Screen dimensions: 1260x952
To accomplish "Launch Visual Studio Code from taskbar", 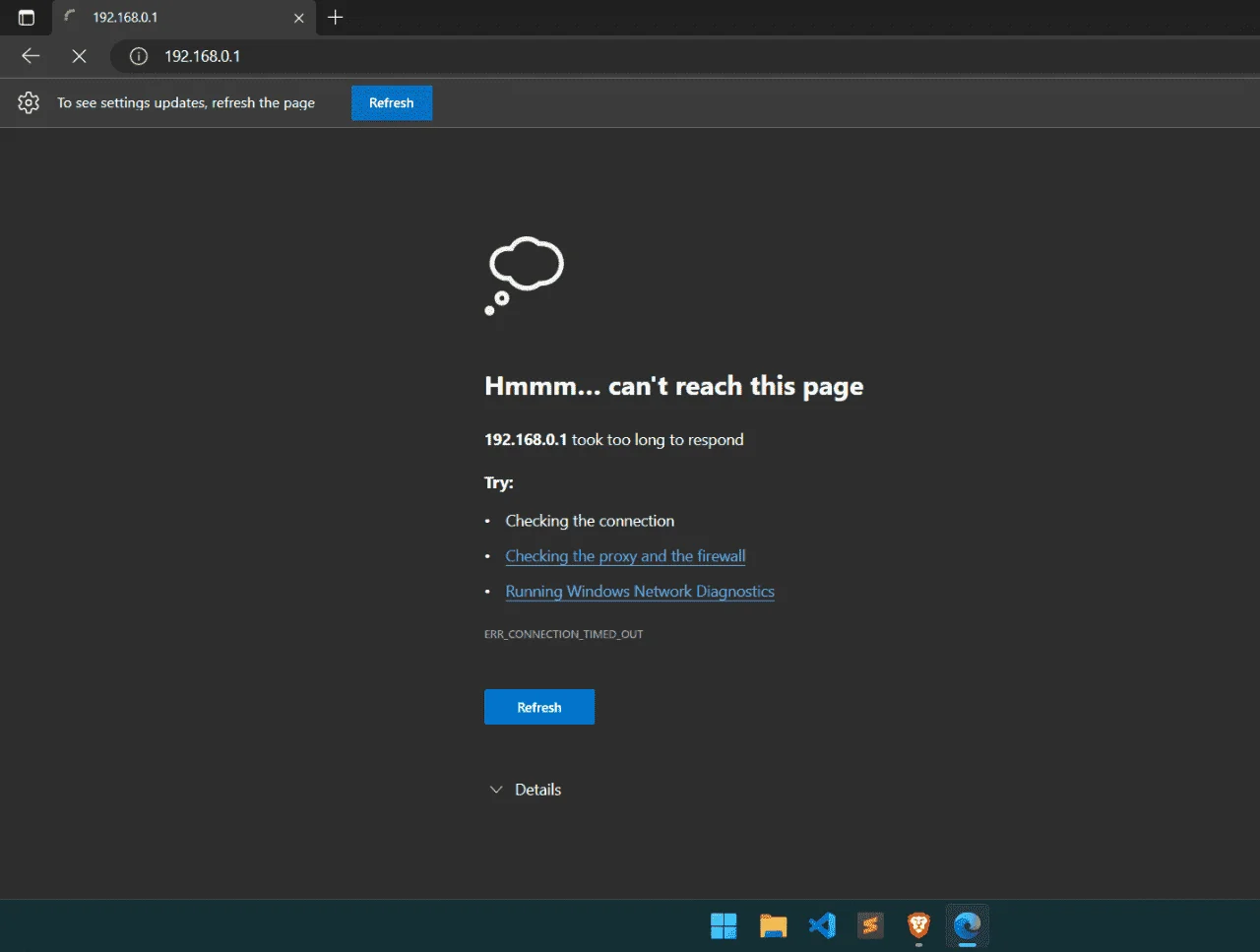I will pos(822,925).
